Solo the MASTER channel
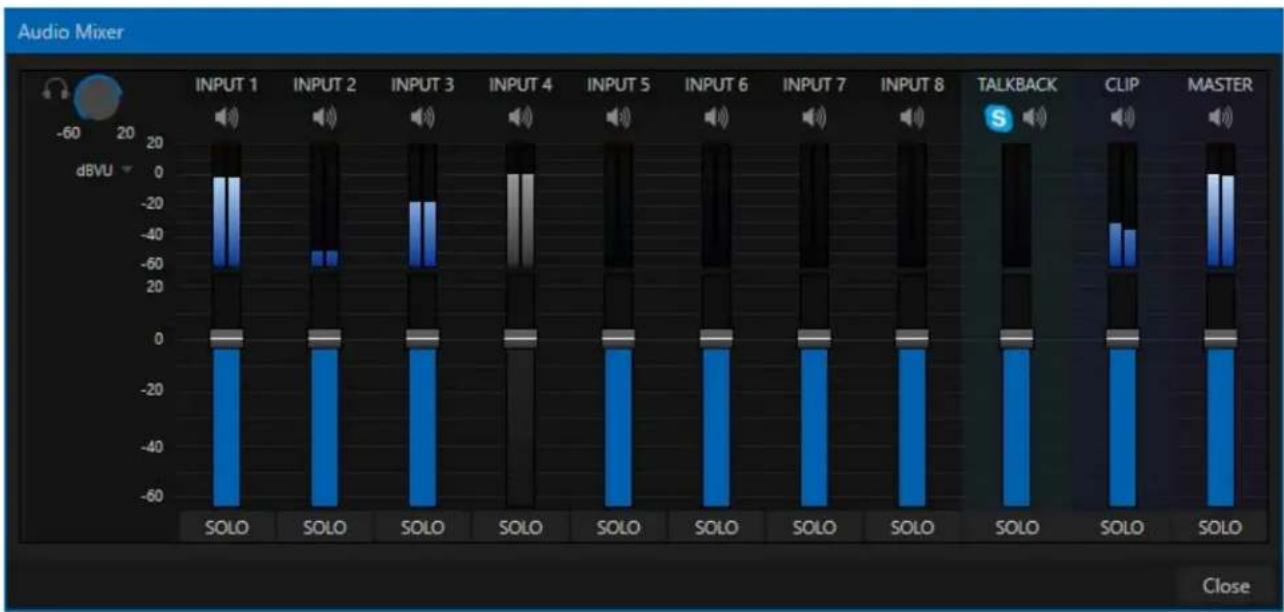The height and width of the screenshot is (612, 1284). (x=1220, y=527)
